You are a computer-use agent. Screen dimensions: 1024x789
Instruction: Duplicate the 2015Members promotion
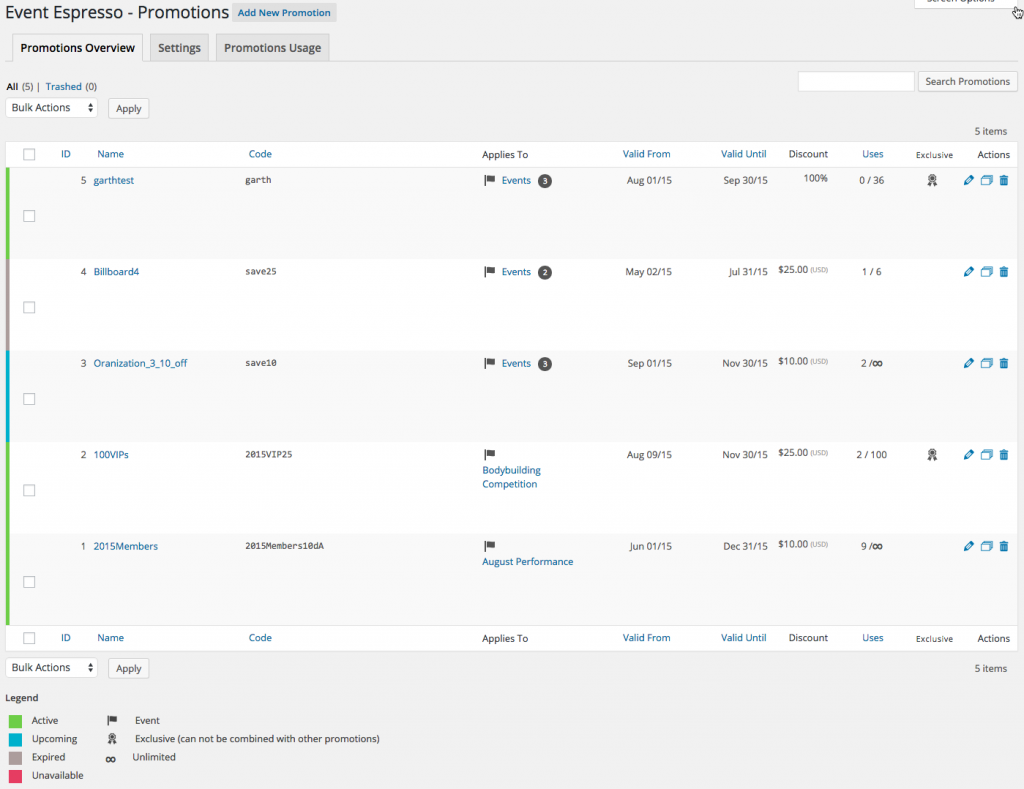click(x=987, y=546)
